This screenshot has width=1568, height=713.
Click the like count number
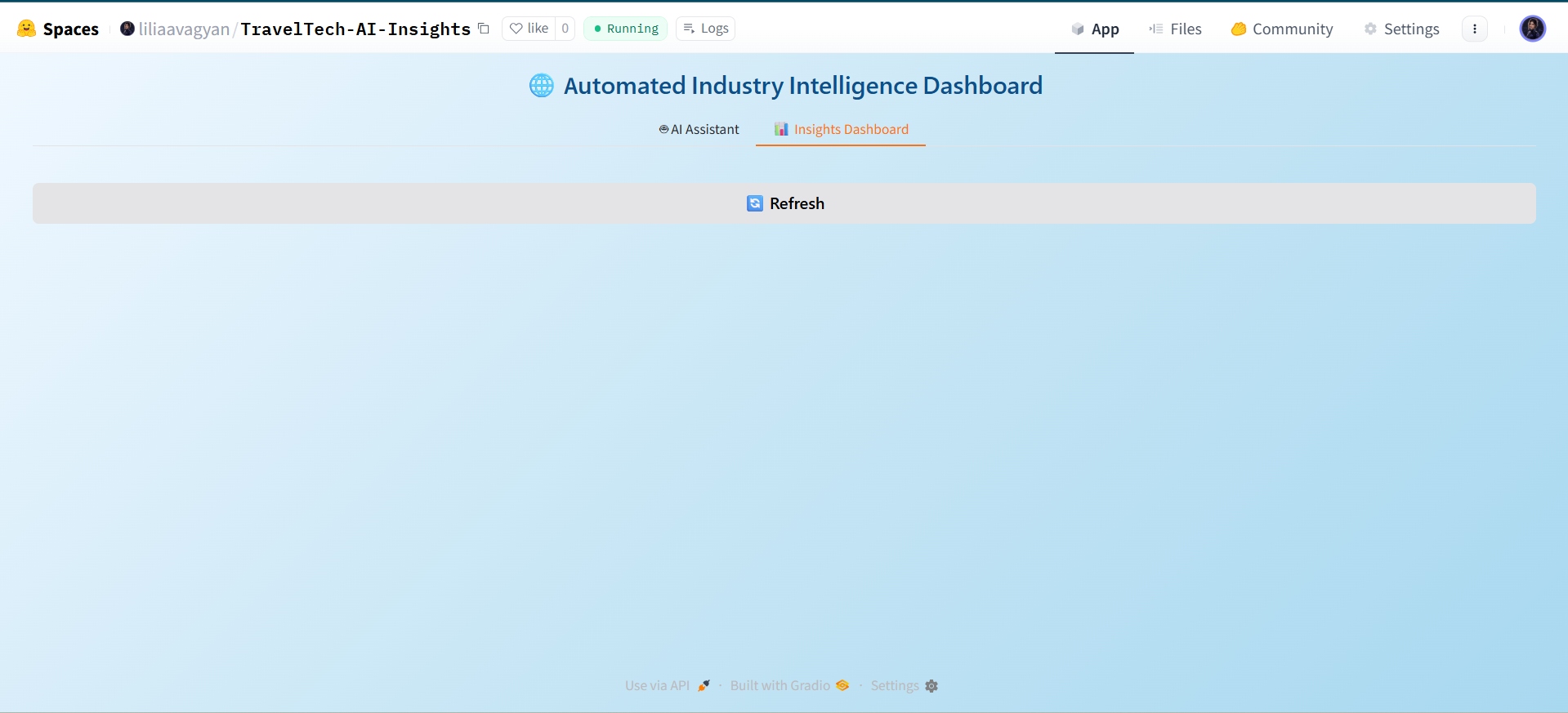pyautogui.click(x=565, y=29)
